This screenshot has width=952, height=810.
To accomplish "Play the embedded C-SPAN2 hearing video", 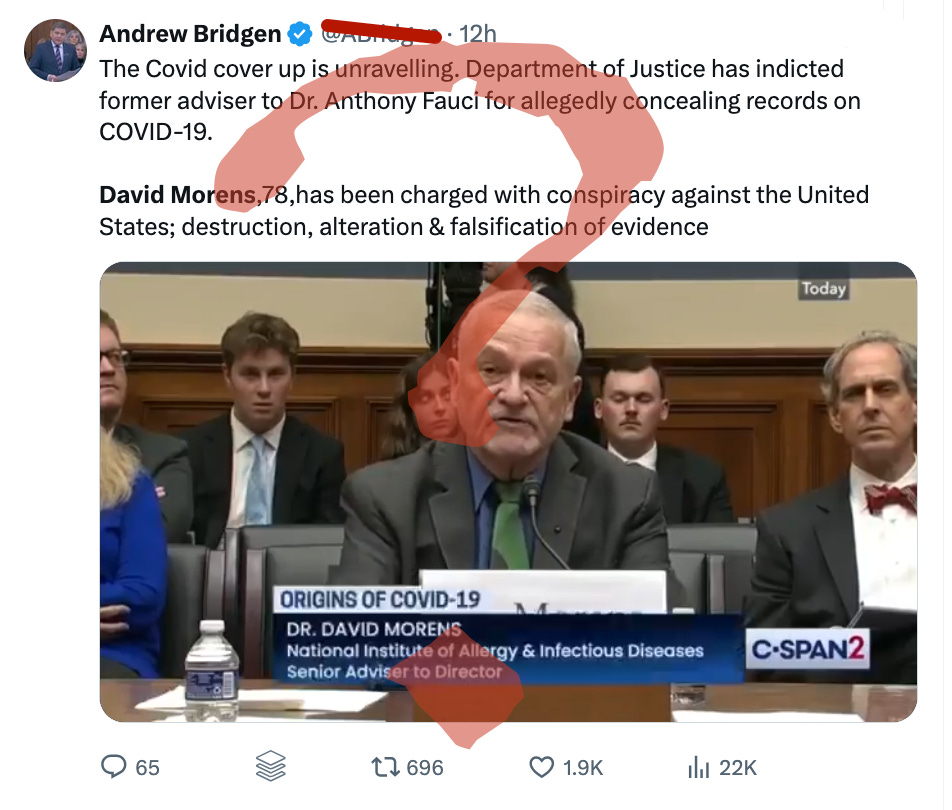I will click(508, 492).
